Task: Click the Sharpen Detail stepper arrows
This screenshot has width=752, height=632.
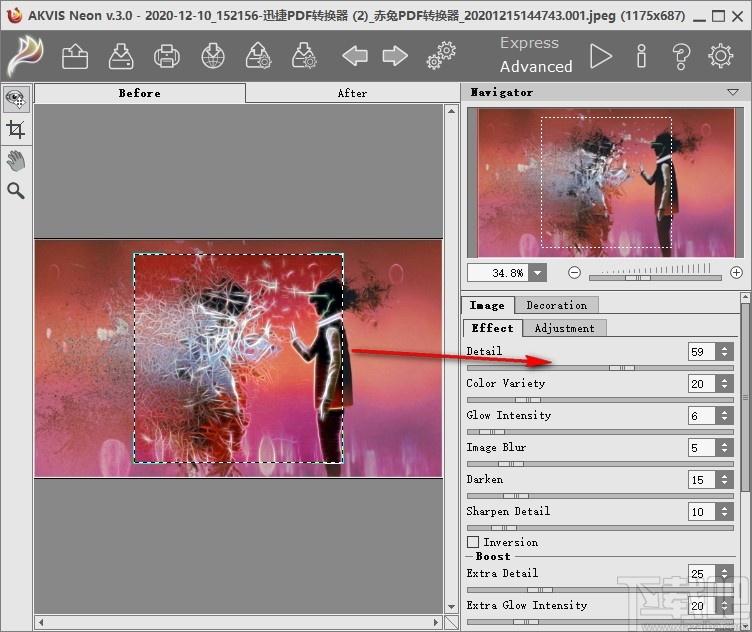Action: coord(724,512)
